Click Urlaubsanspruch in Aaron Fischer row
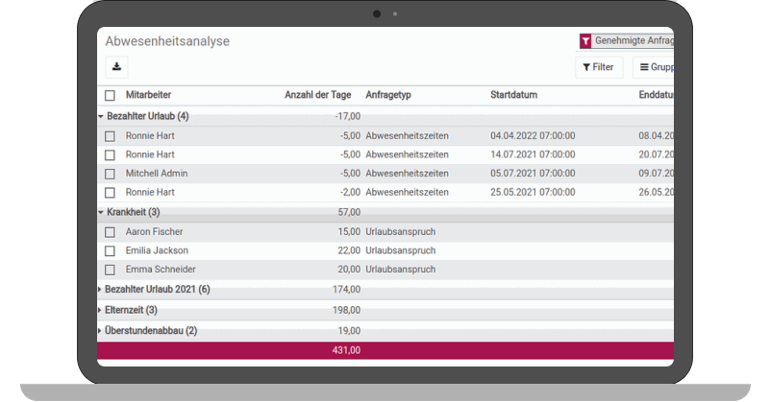Viewport: 770px width, 402px height. click(x=401, y=232)
